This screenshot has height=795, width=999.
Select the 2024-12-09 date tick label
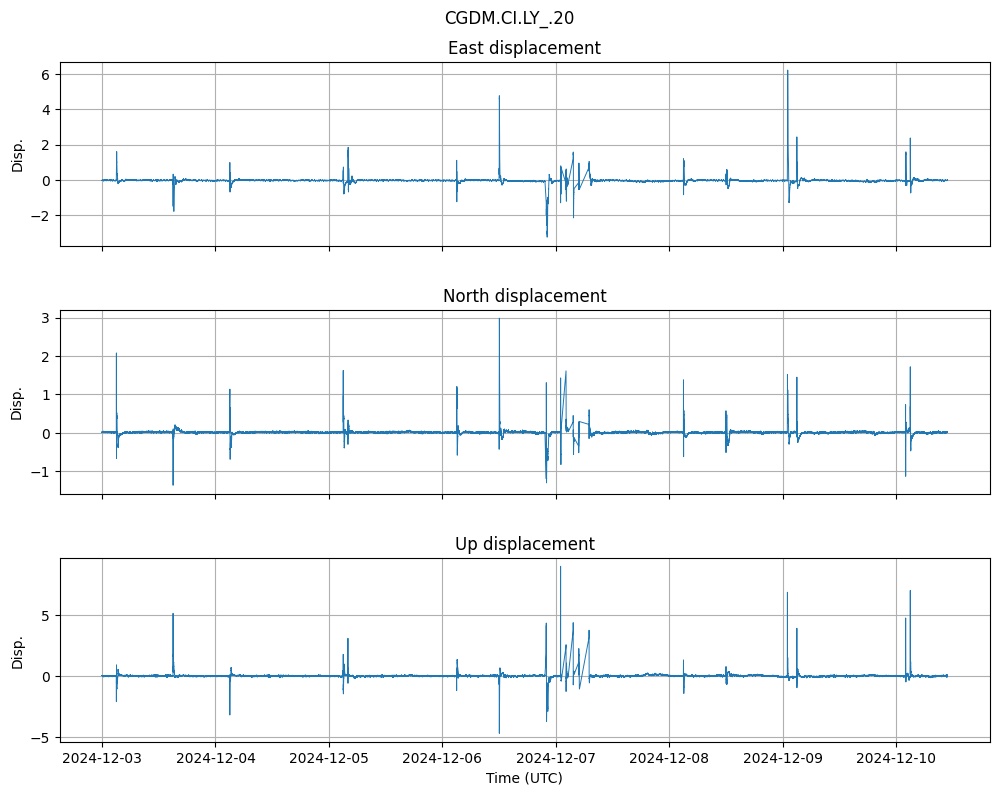coord(783,758)
